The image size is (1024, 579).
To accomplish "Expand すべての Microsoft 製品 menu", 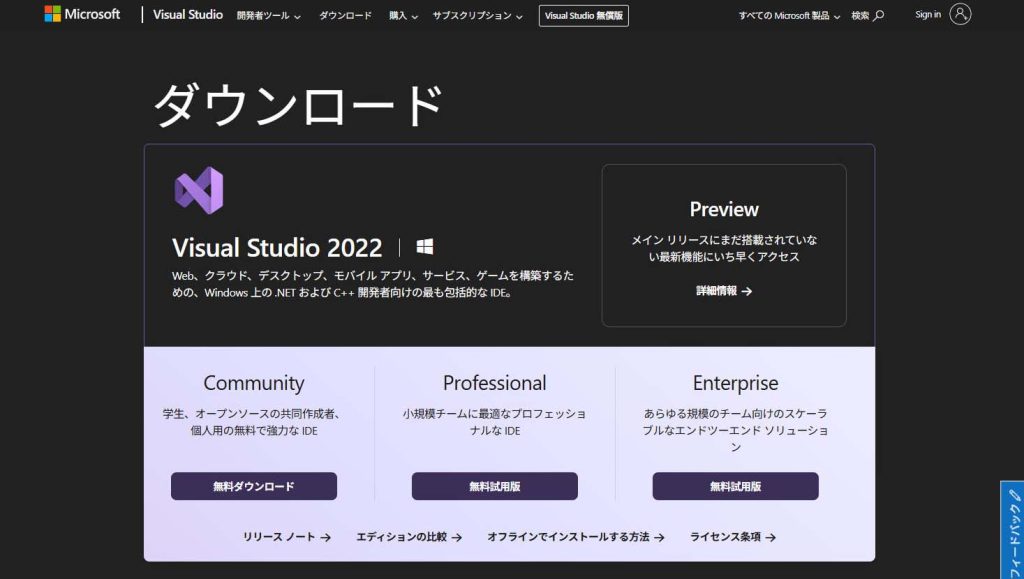I will tap(789, 15).
